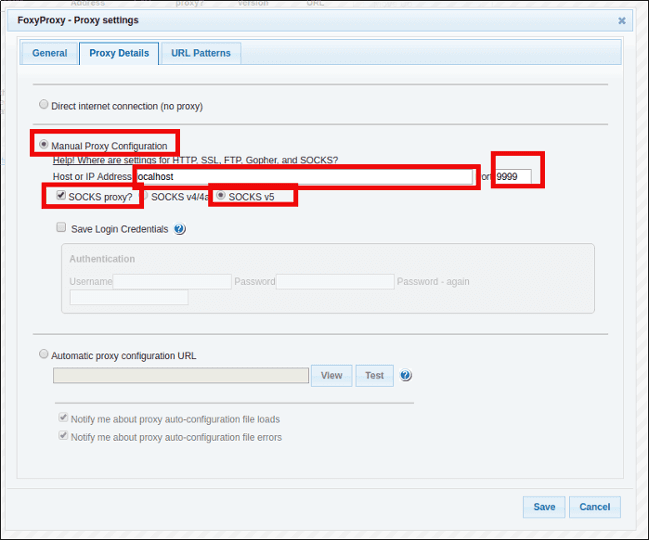Click the Password - again field

click(129, 297)
